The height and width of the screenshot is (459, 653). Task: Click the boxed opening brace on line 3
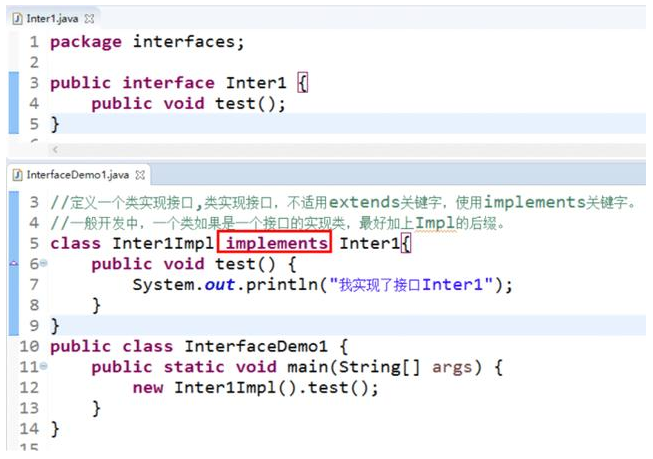[304, 83]
